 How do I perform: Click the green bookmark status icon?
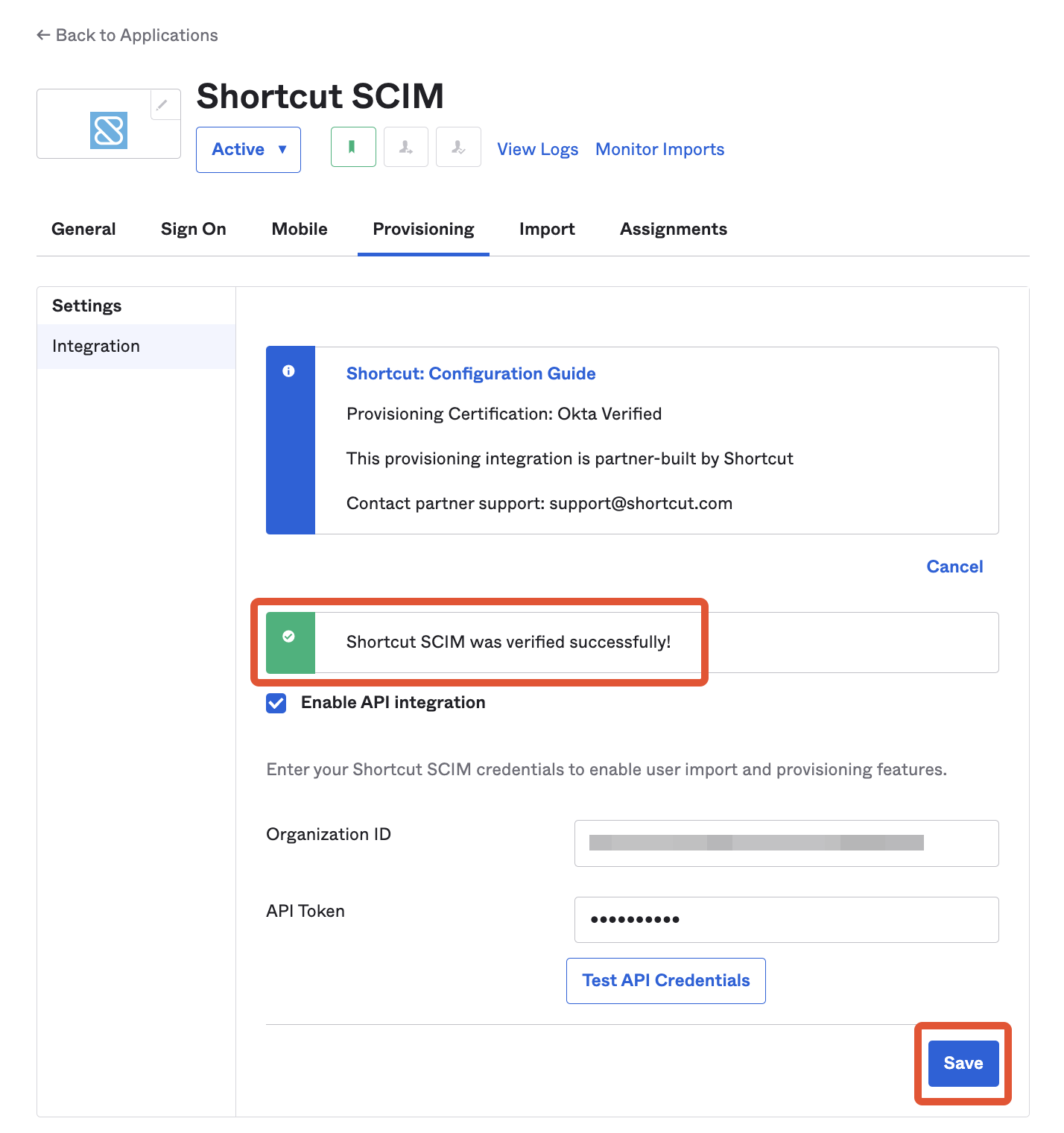353,147
